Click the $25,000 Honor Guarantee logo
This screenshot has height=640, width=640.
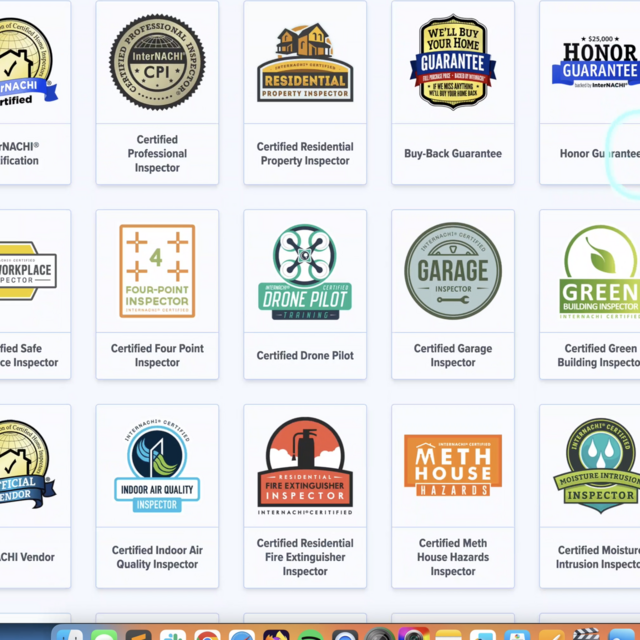tap(598, 62)
